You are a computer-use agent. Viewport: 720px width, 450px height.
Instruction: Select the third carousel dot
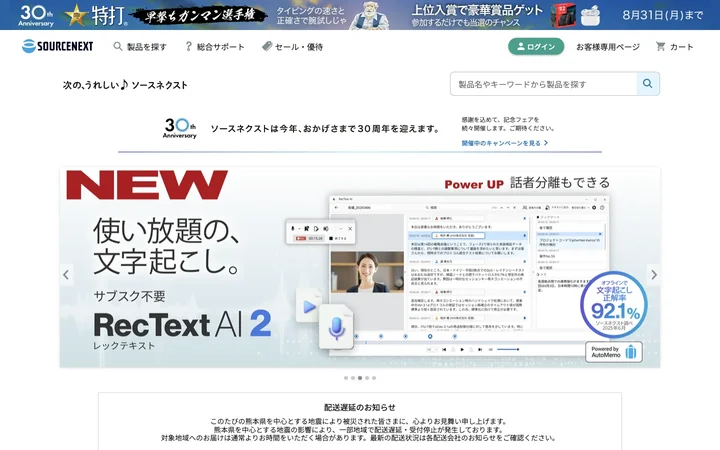click(x=360, y=378)
